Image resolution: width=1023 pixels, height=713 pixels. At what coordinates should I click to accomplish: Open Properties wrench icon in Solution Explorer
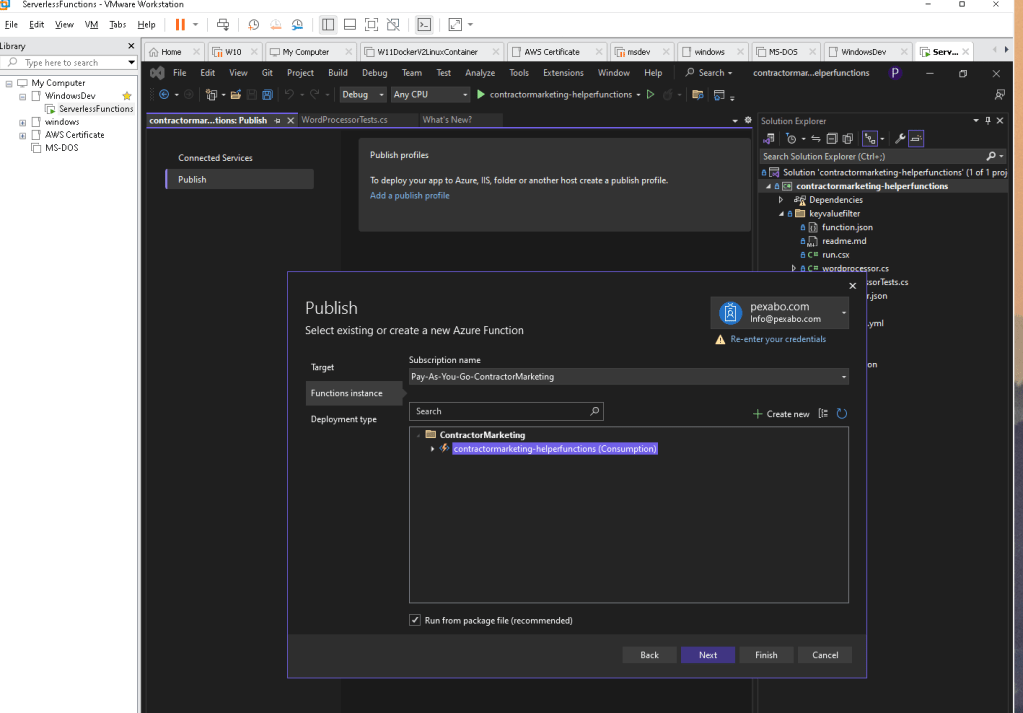(900, 138)
